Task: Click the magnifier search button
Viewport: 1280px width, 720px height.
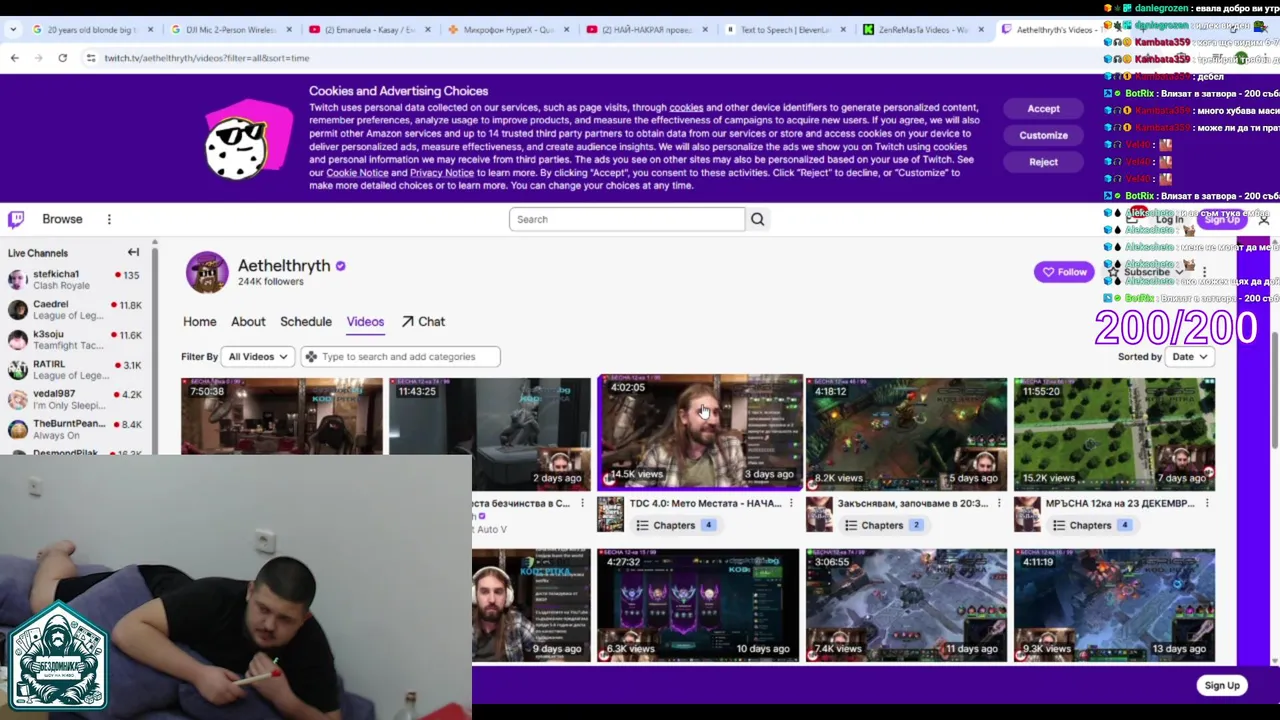Action: point(757,219)
